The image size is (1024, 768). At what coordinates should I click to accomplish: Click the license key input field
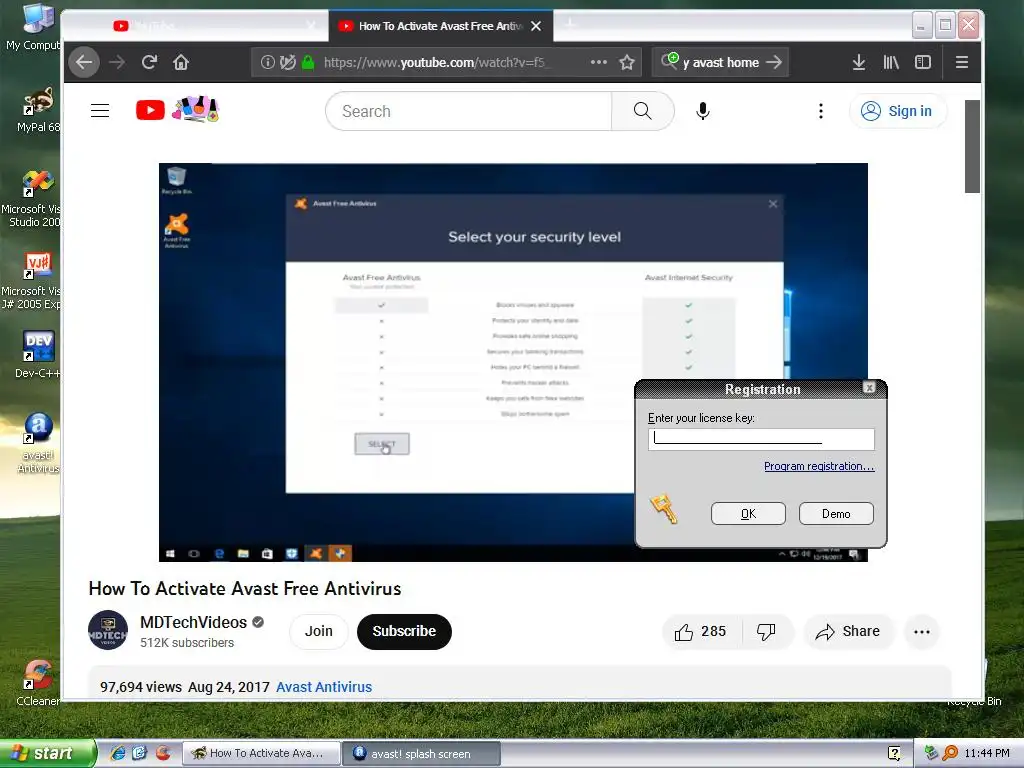(x=761, y=440)
